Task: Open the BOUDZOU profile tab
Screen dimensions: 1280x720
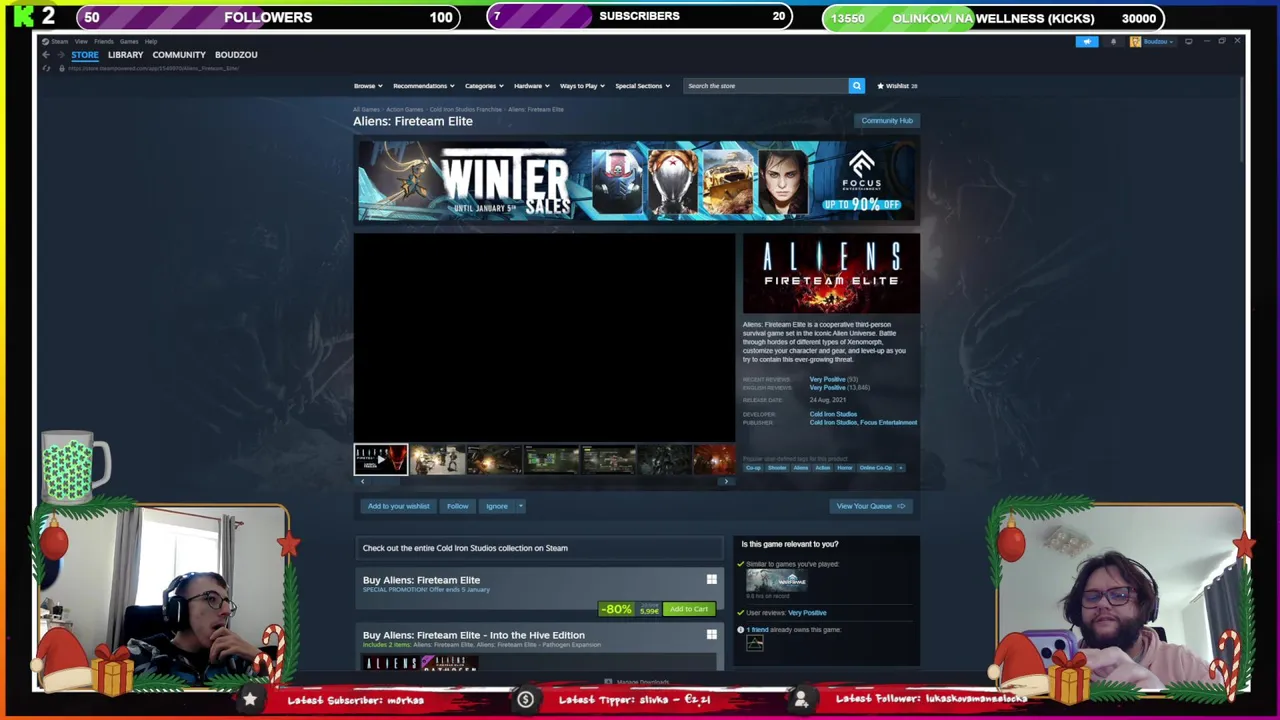Action: 236,55
